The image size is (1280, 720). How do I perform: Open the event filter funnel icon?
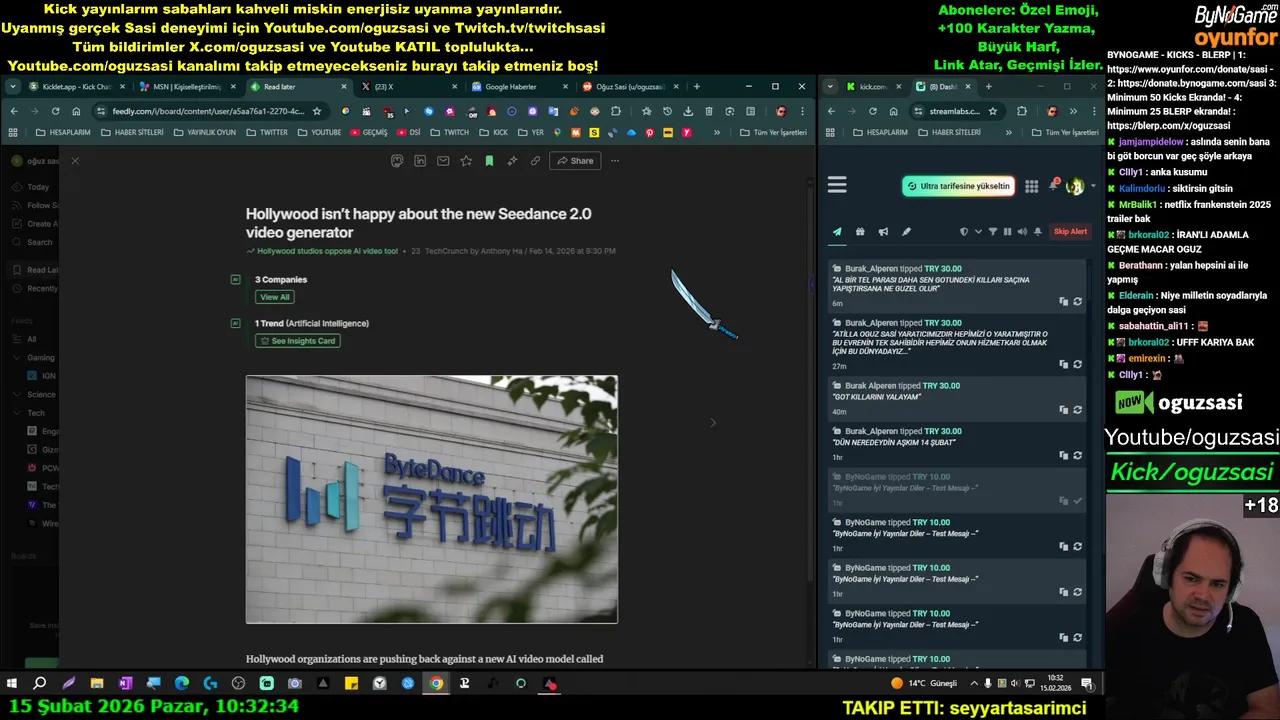(x=993, y=232)
